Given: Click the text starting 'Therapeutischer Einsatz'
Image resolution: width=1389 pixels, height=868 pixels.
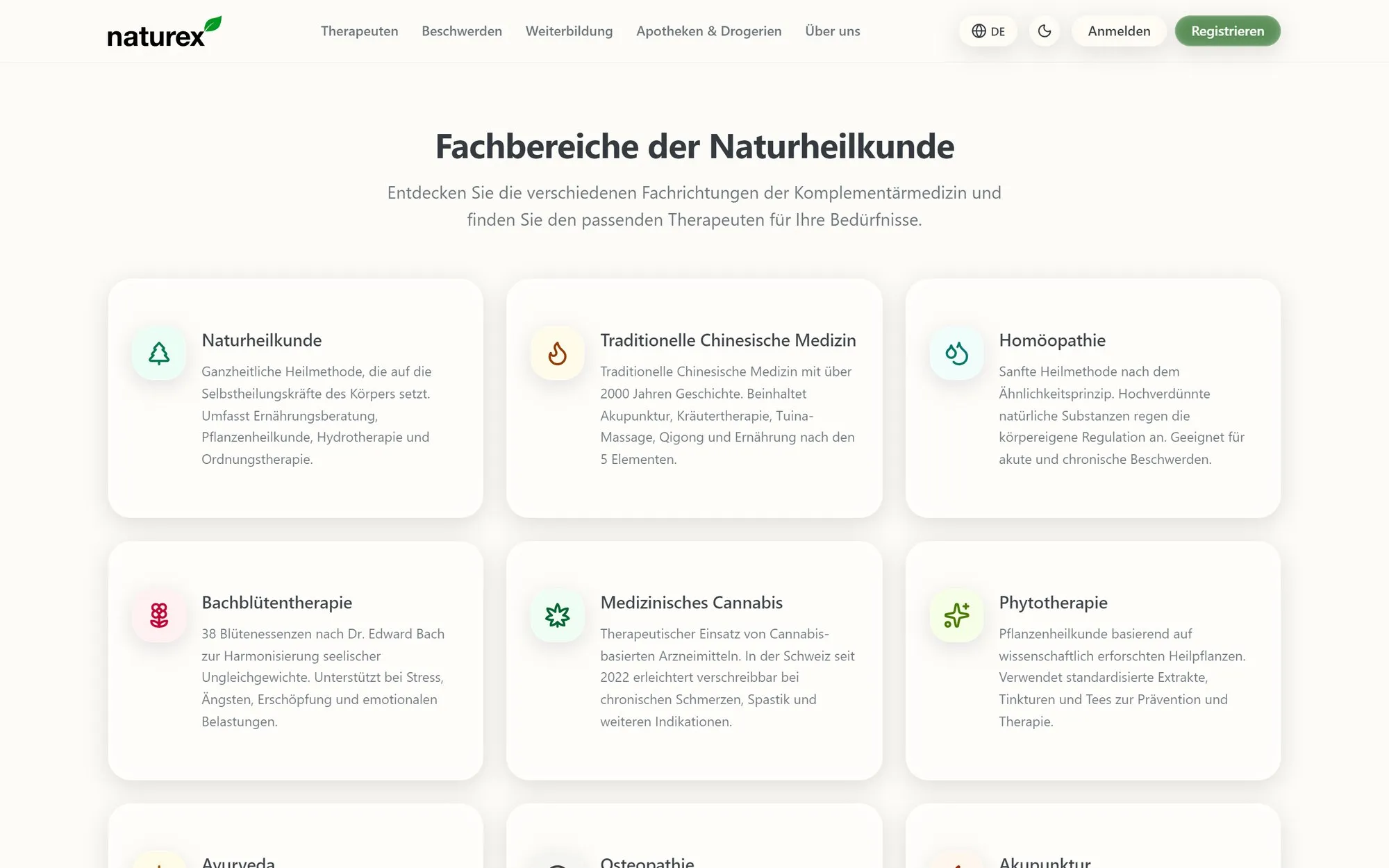Looking at the screenshot, I should 728,677.
